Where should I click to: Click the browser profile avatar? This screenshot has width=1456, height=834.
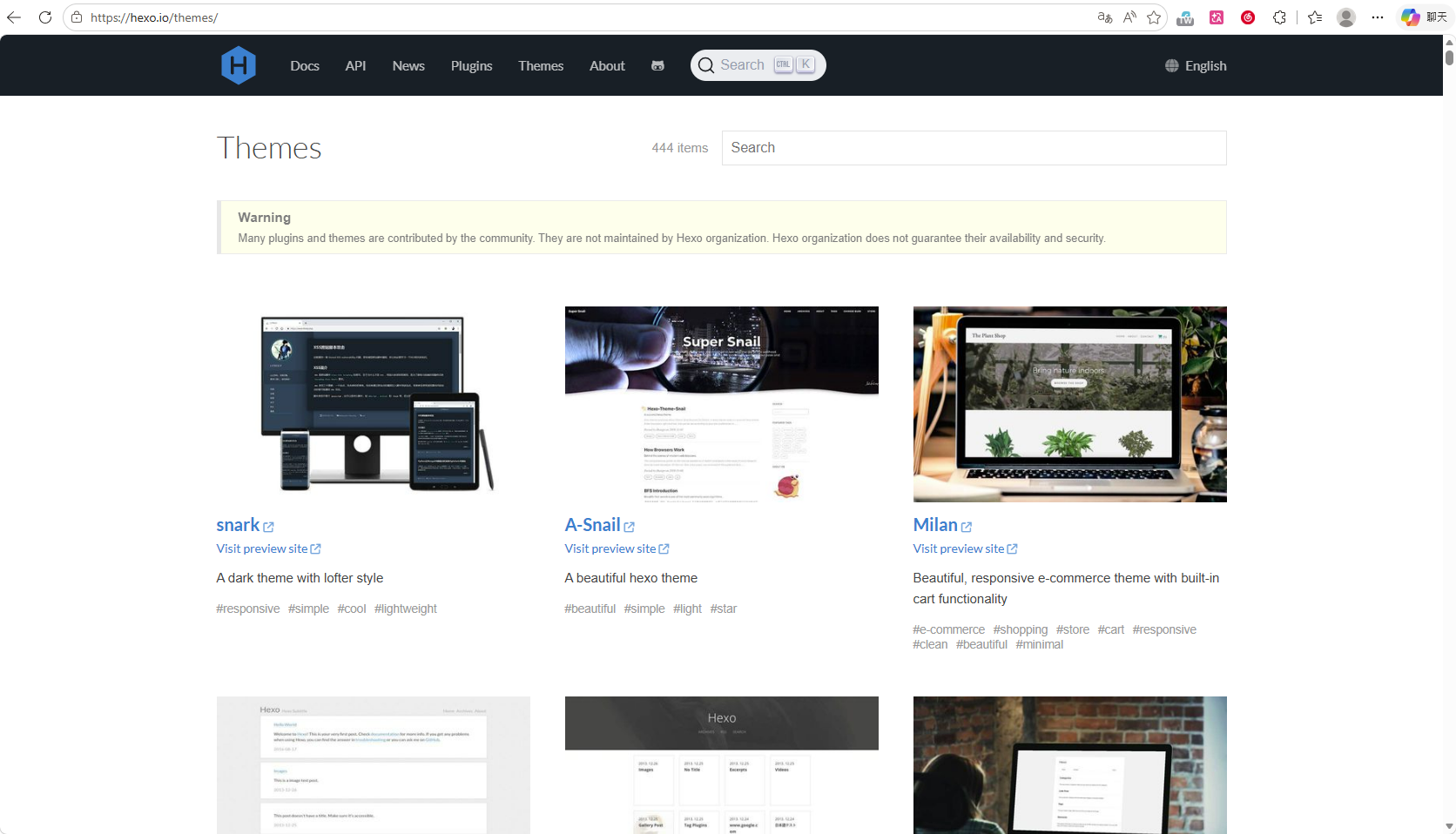pyautogui.click(x=1346, y=17)
